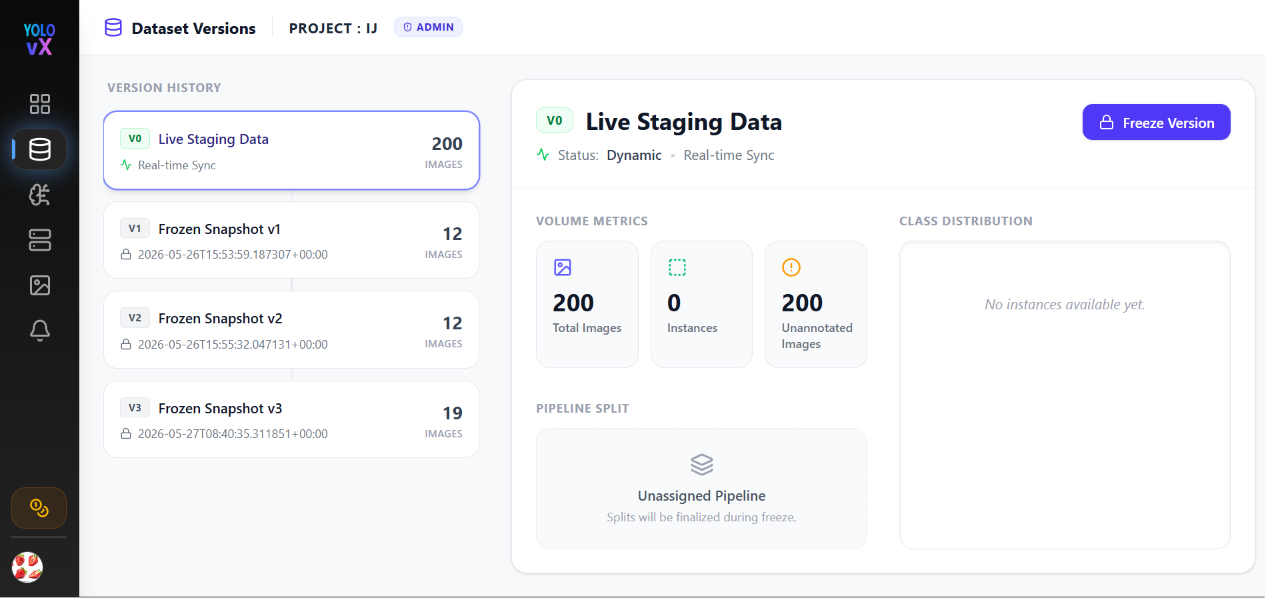This screenshot has width=1265, height=598.
Task: Click the timestamp 2026-05-26T15:53:59.187307+00:00
Action: [232, 255]
